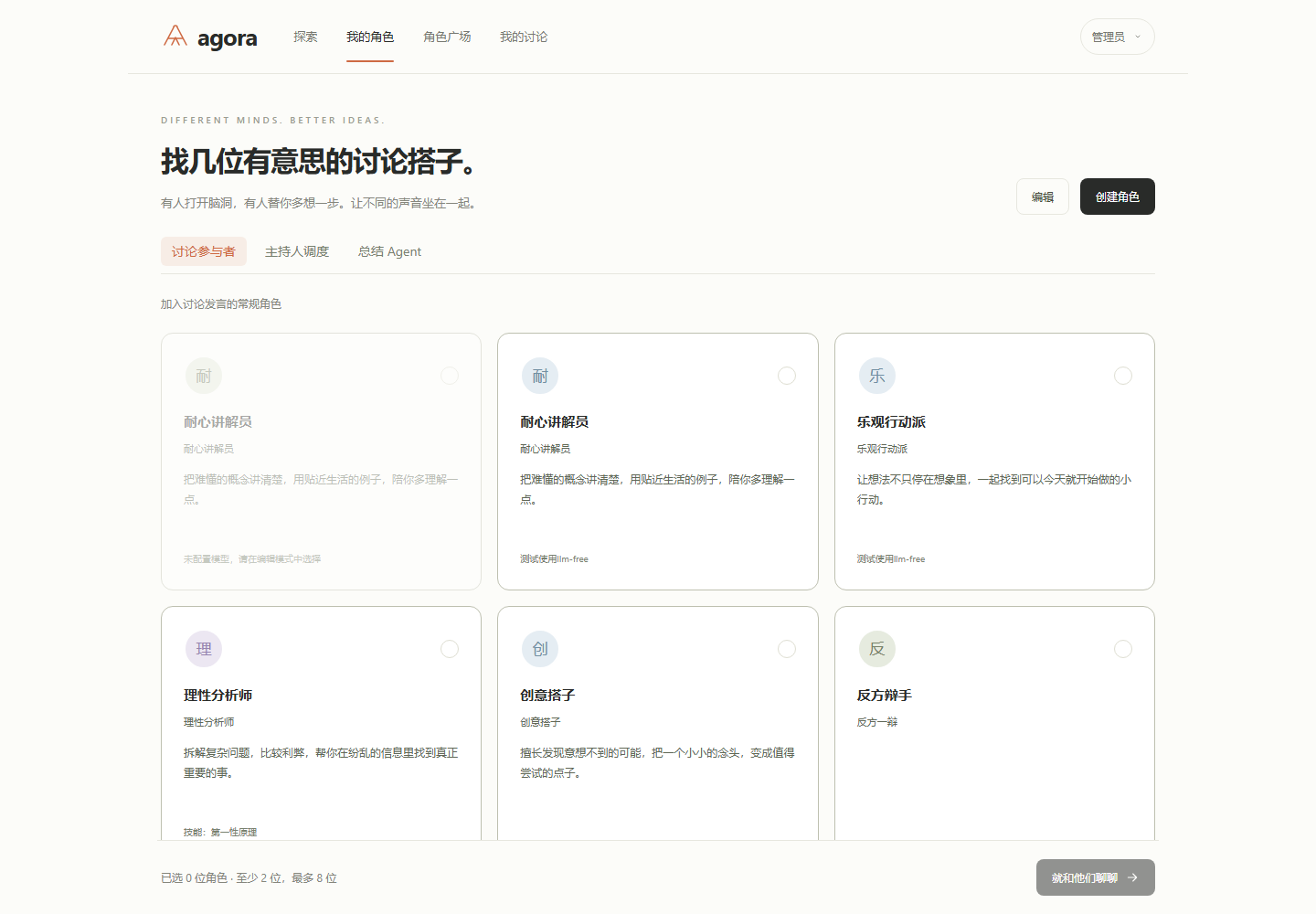The height and width of the screenshot is (914, 1316).
Task: Click 加入讨论发言的常规角色 caption
Action: pyautogui.click(x=221, y=303)
